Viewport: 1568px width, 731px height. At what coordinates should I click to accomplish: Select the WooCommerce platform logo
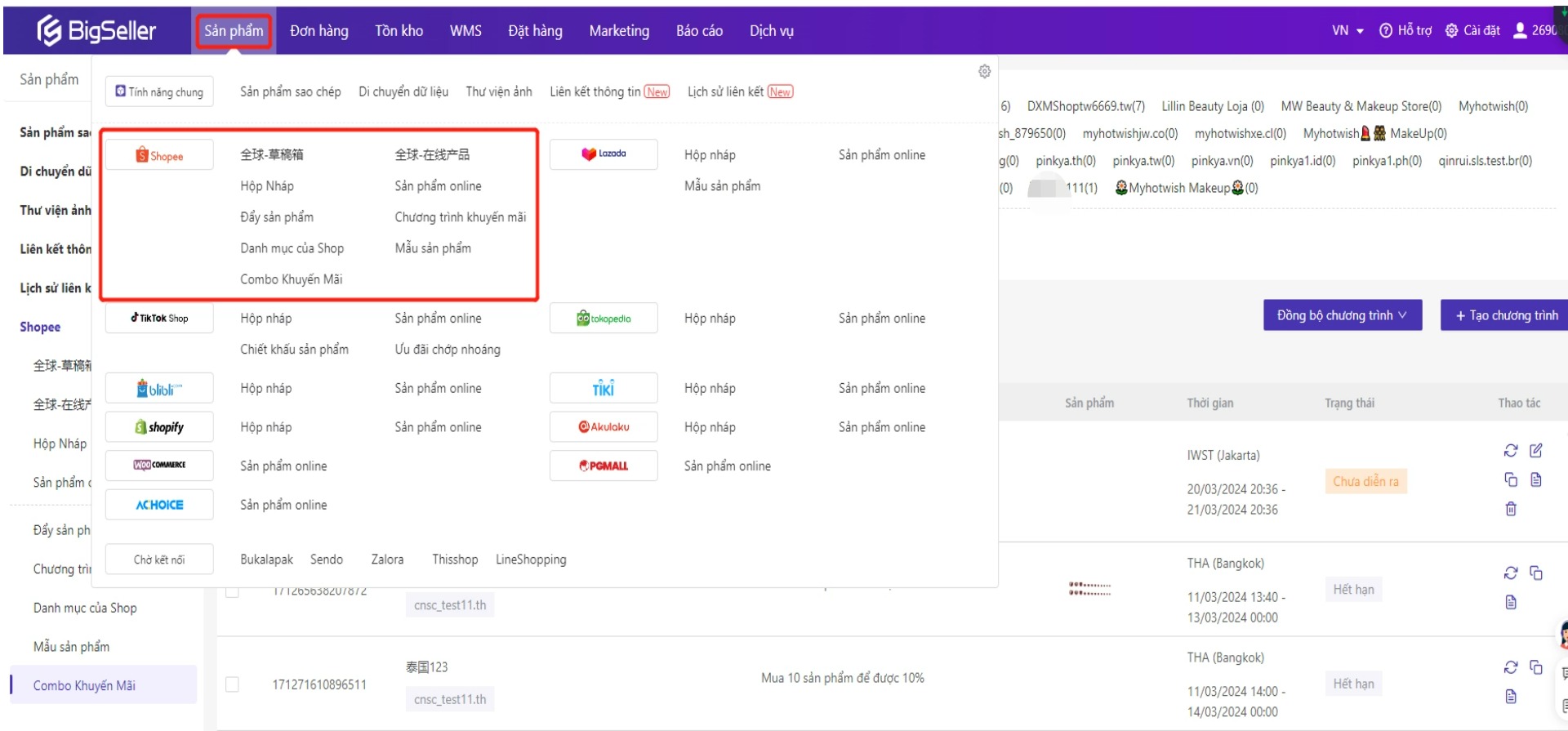tap(159, 466)
